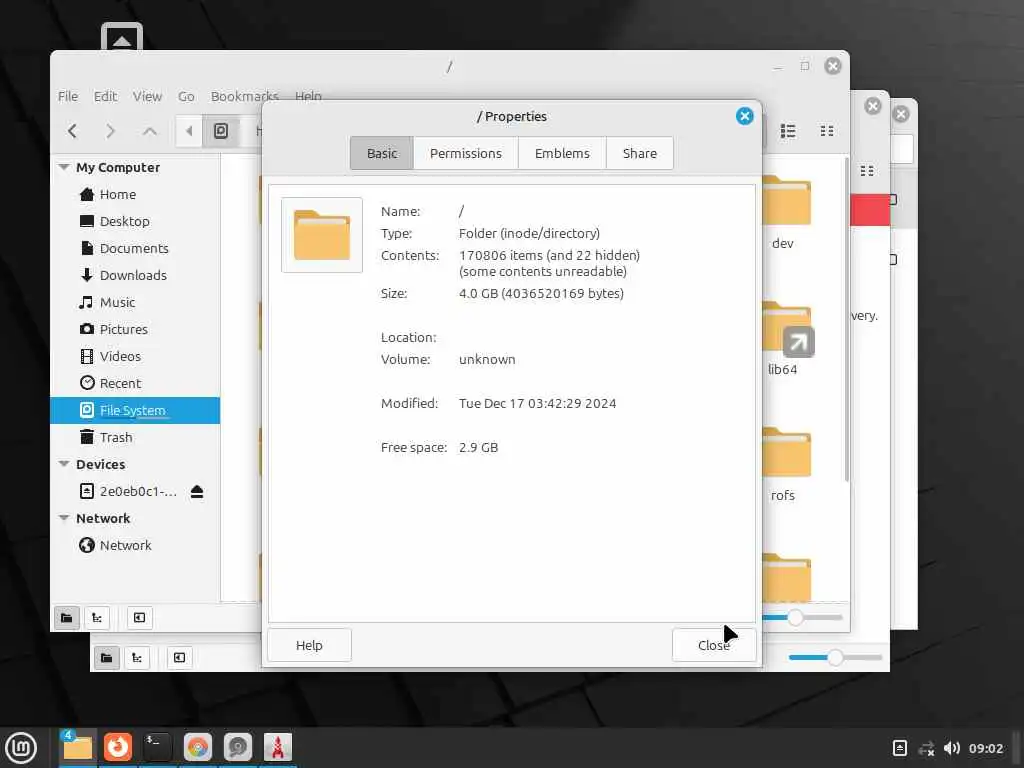Screen dimensions: 1024x768
Task: Go up to parent folder arrow
Action: point(150,131)
